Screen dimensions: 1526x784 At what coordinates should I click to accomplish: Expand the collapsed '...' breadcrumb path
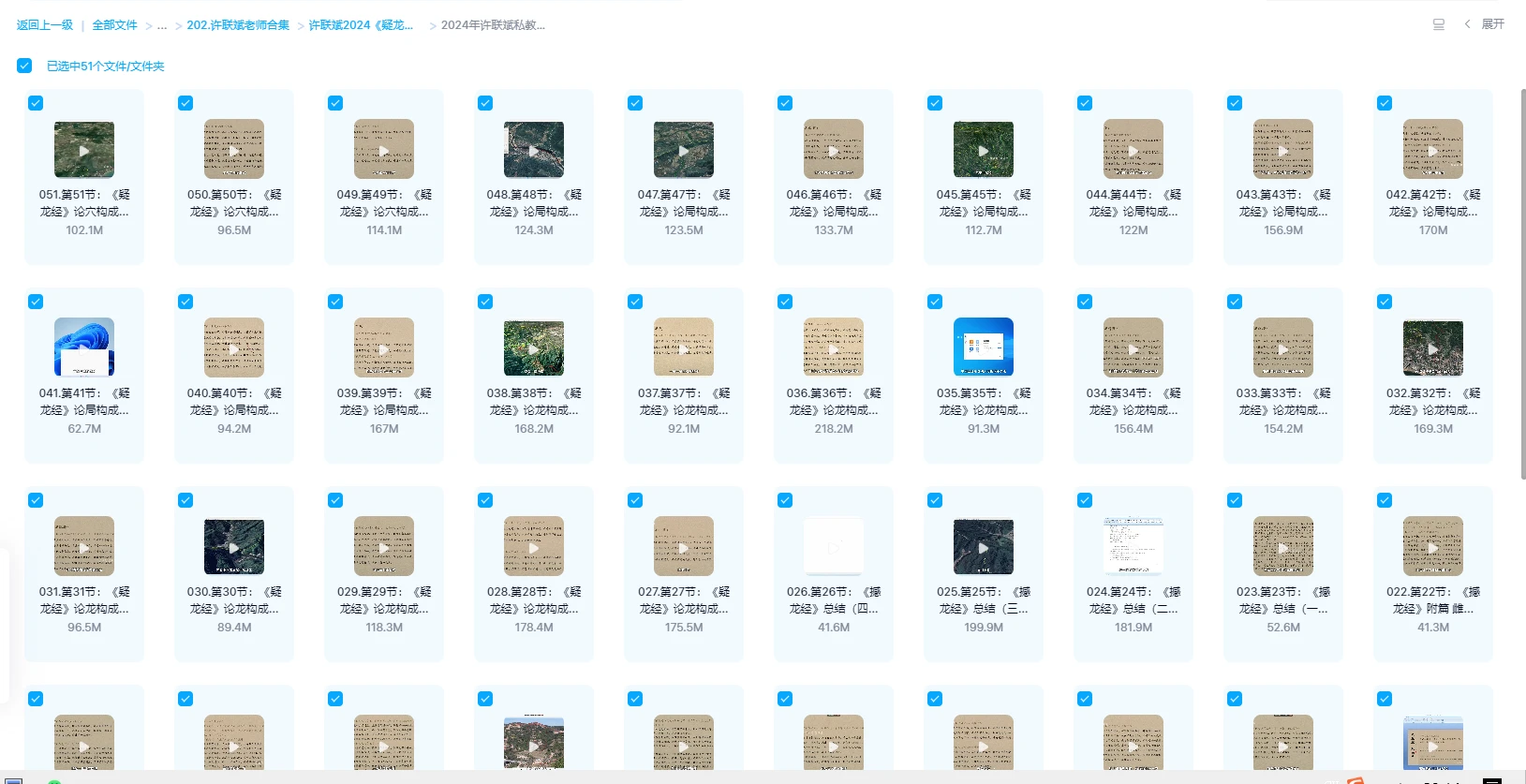click(x=162, y=25)
